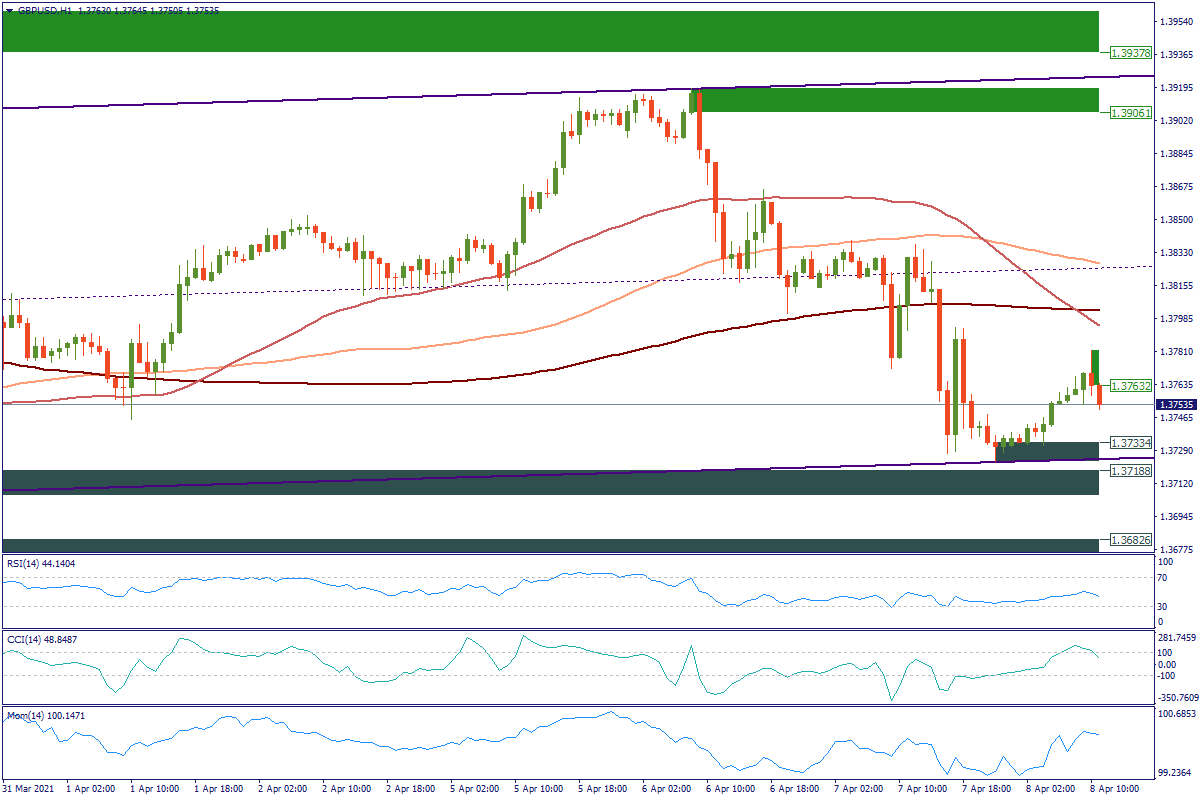Select the 1.39378 green price label

pos(1131,54)
